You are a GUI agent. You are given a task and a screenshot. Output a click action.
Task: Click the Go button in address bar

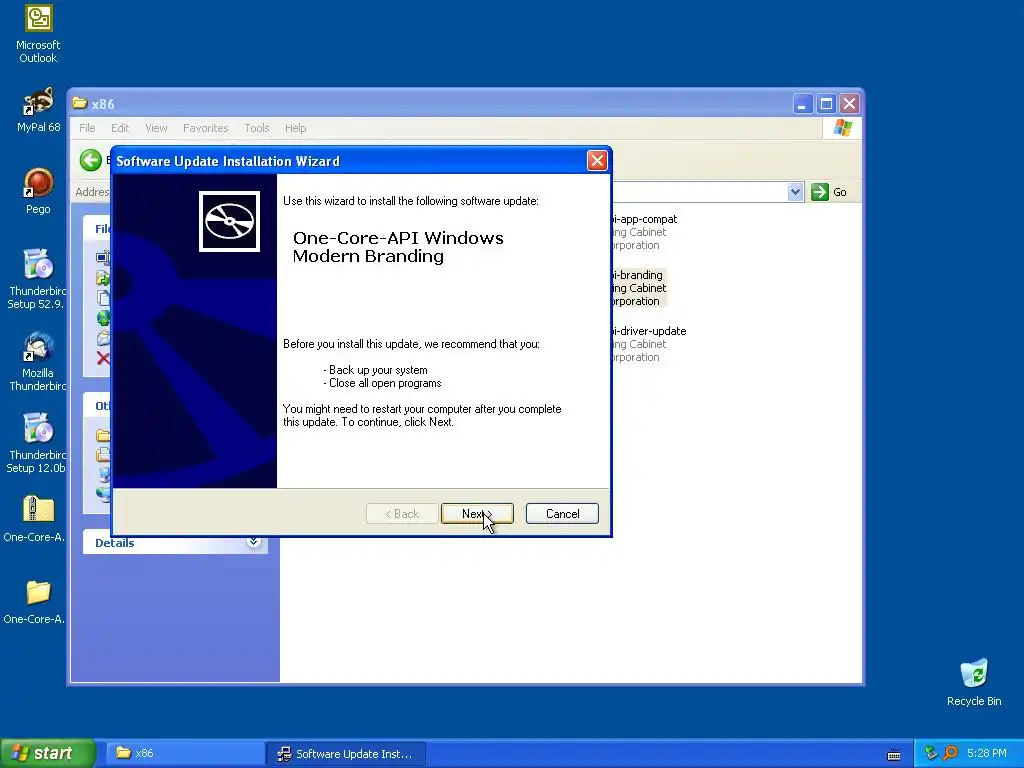(x=829, y=192)
